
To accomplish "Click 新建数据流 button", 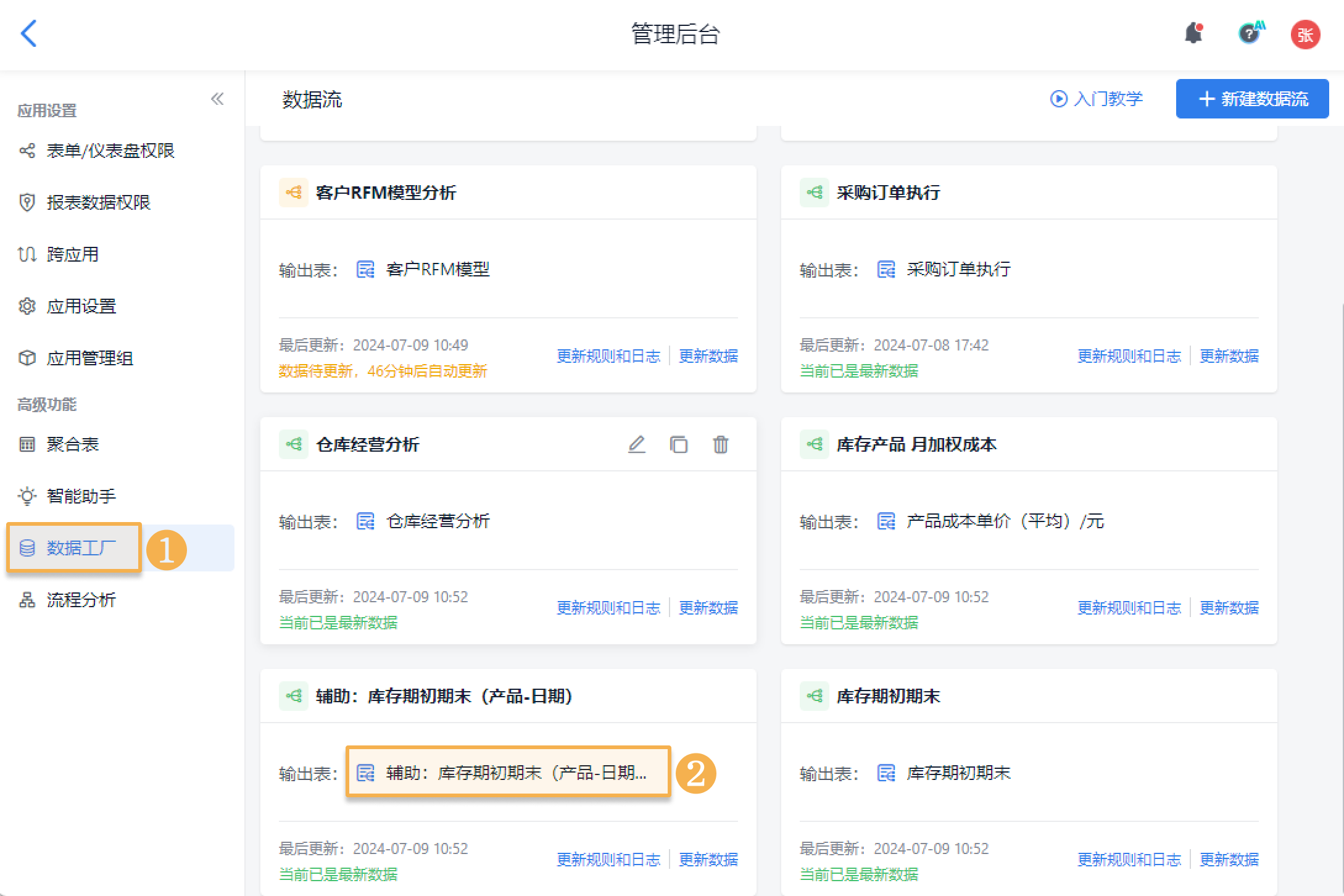I will tap(1252, 99).
